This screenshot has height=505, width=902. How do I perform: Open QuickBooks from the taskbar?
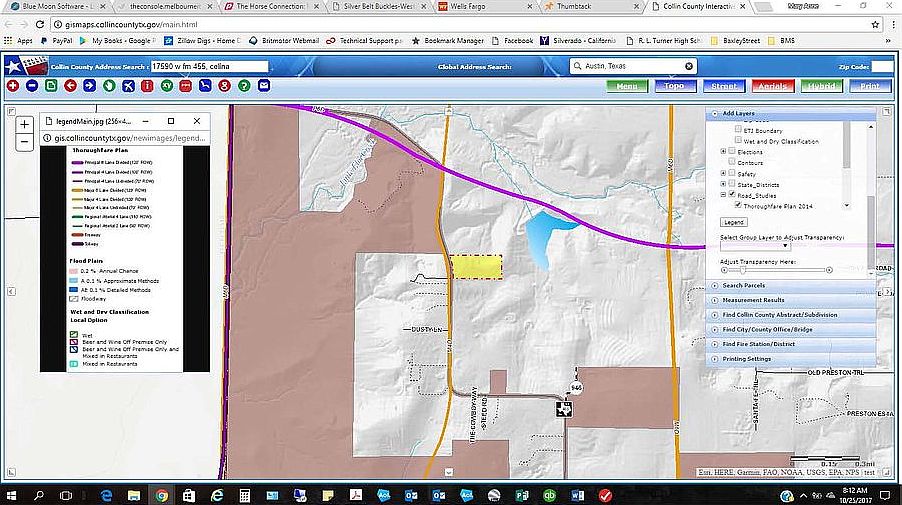tap(550, 495)
